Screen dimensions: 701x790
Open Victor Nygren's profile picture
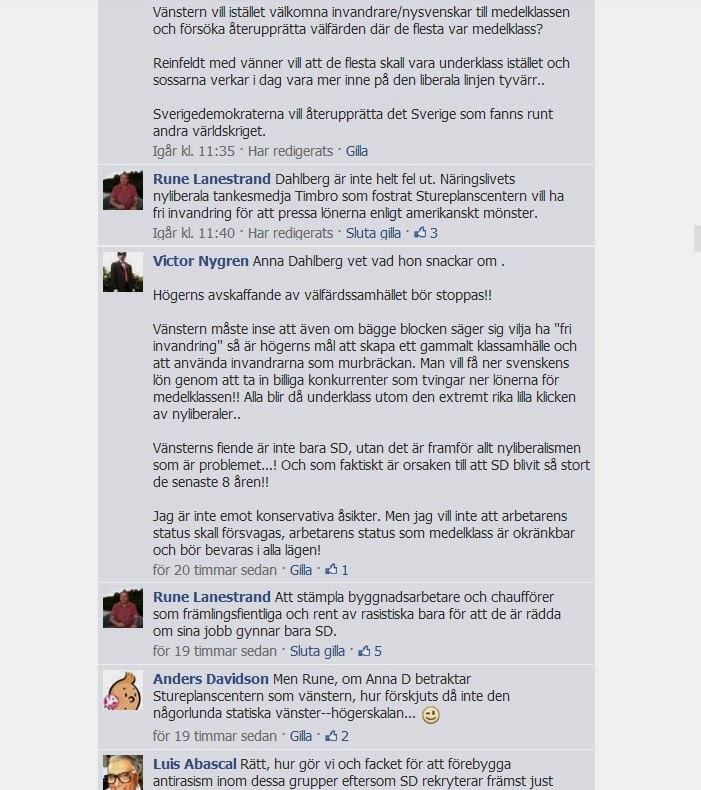point(123,272)
